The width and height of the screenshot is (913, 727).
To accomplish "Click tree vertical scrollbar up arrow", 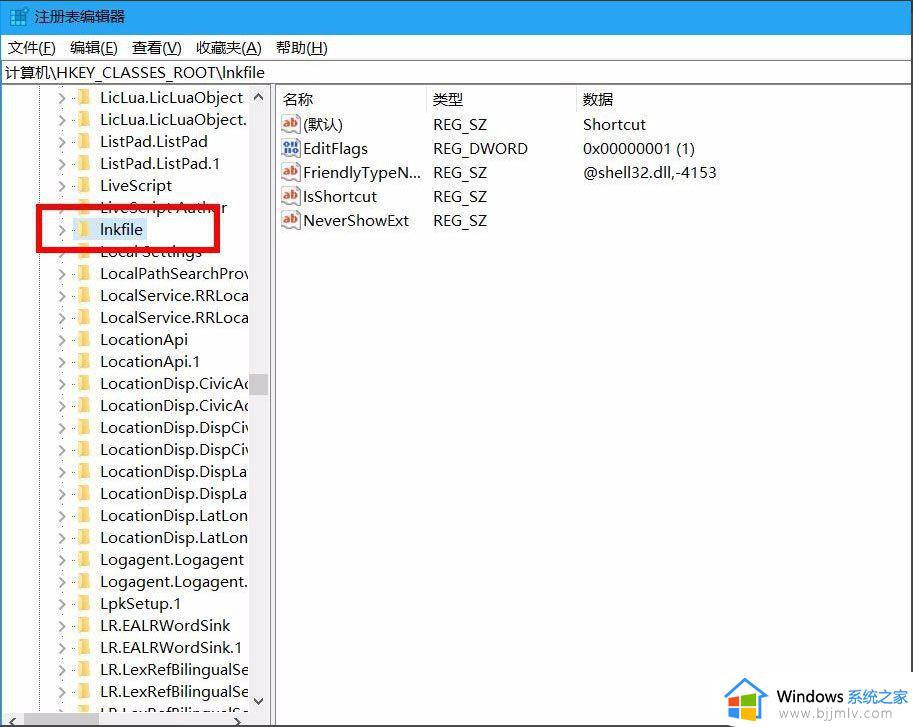I will point(259,97).
